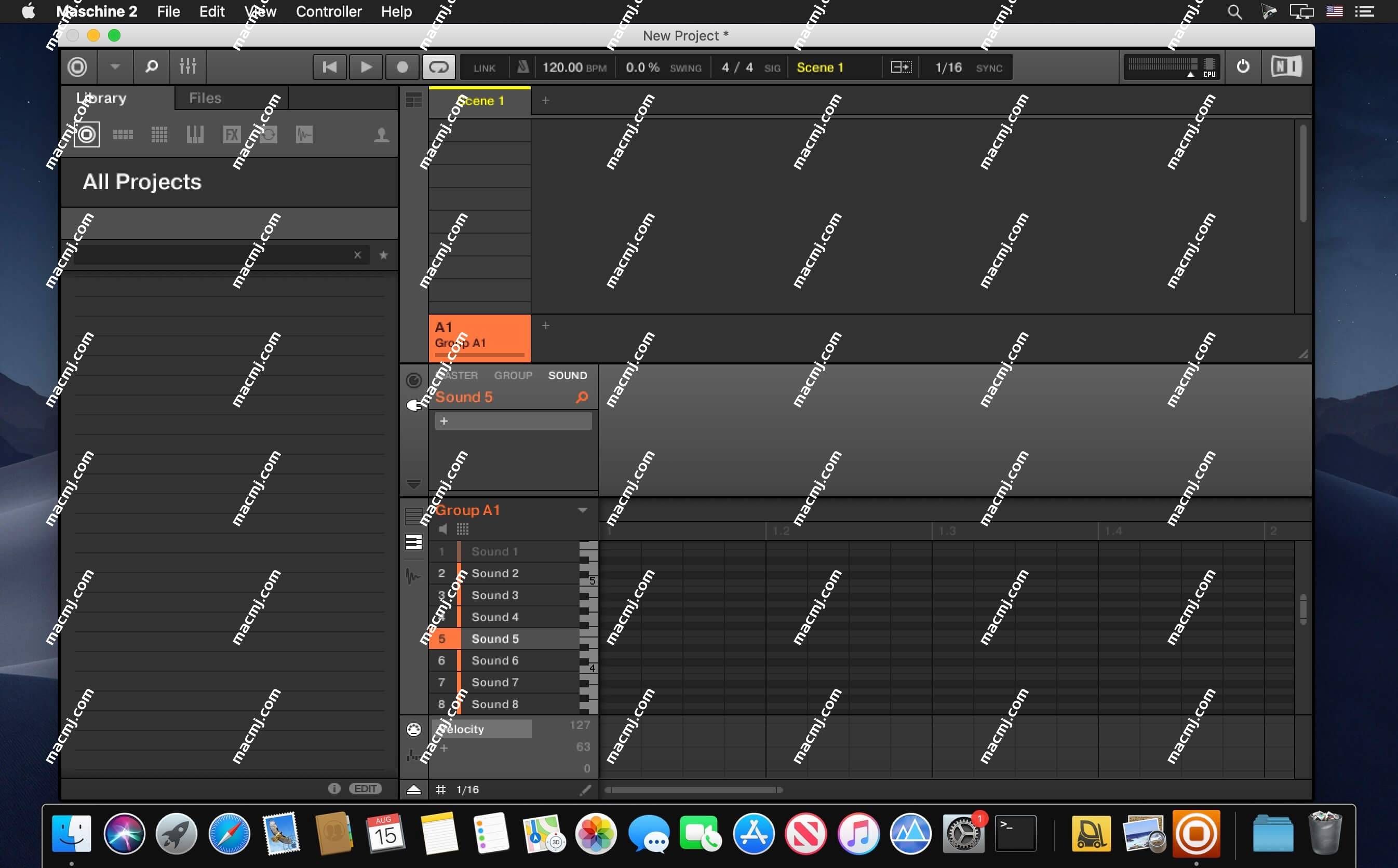
Task: Enable the SYNC button near BPM
Action: (989, 67)
